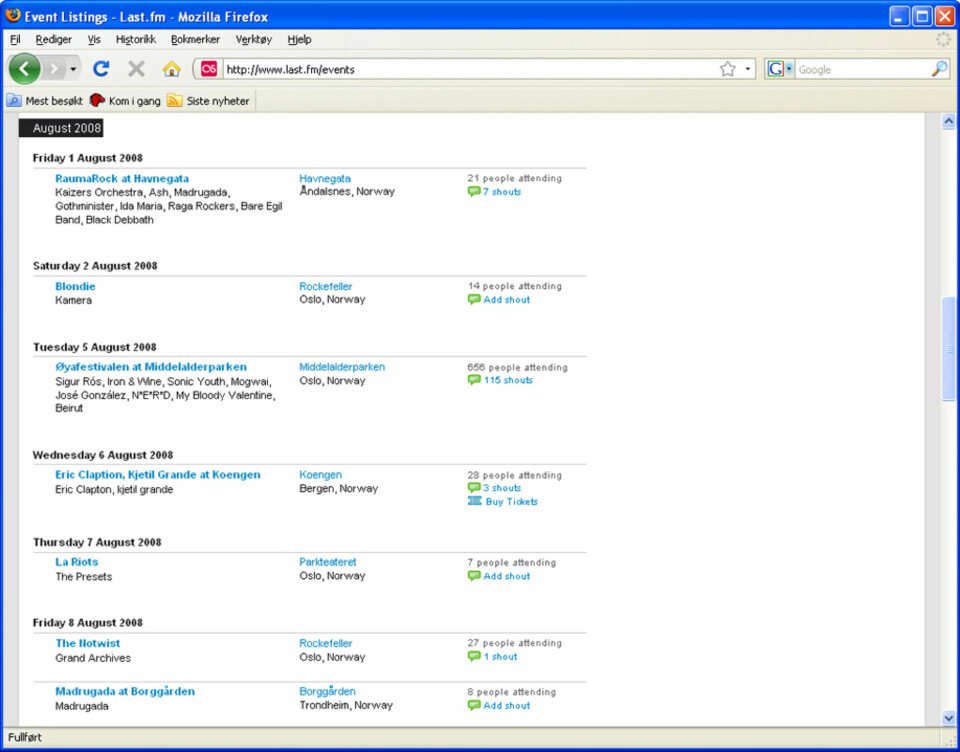The image size is (960, 752).
Task: View 115 shouts for Øyafestivalen
Action: tap(508, 380)
